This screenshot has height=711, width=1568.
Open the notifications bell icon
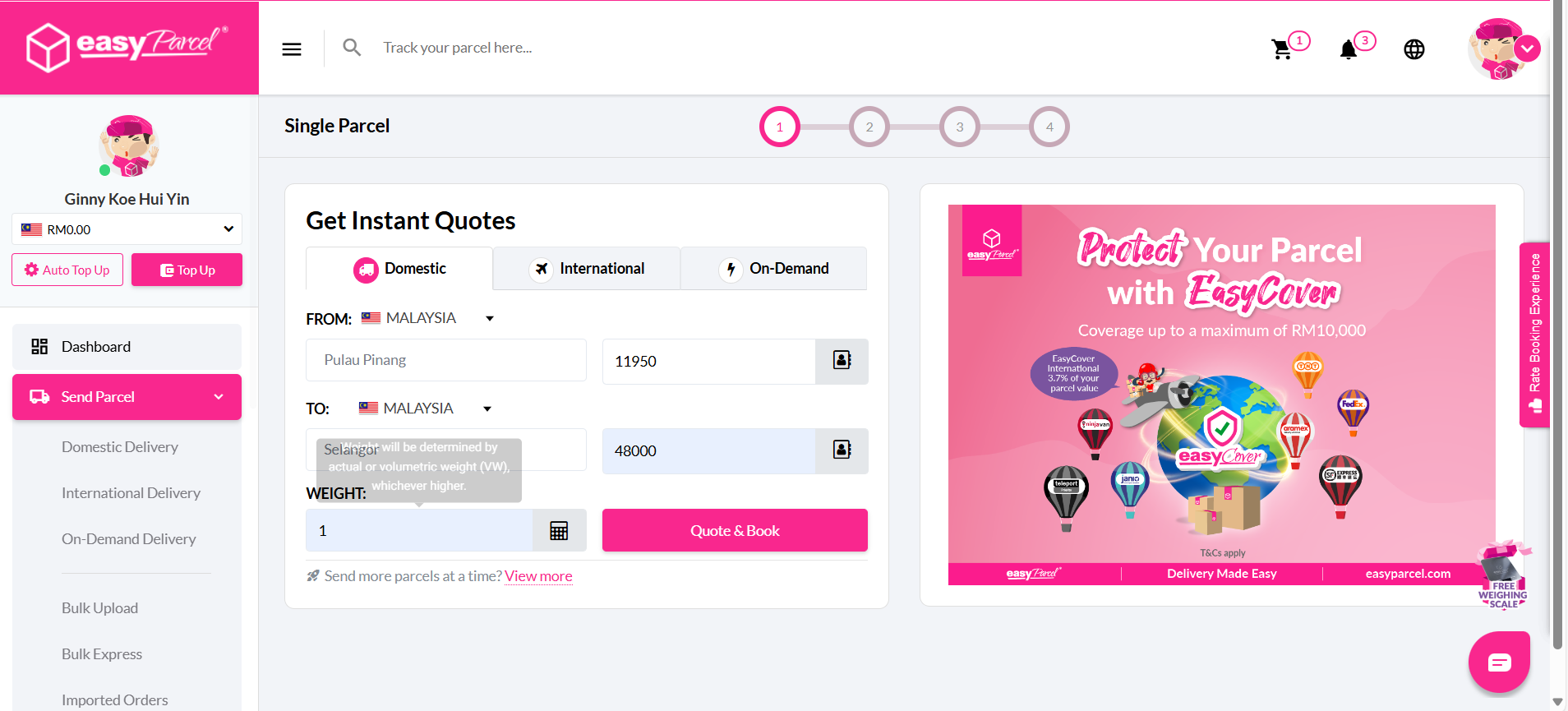point(1348,50)
